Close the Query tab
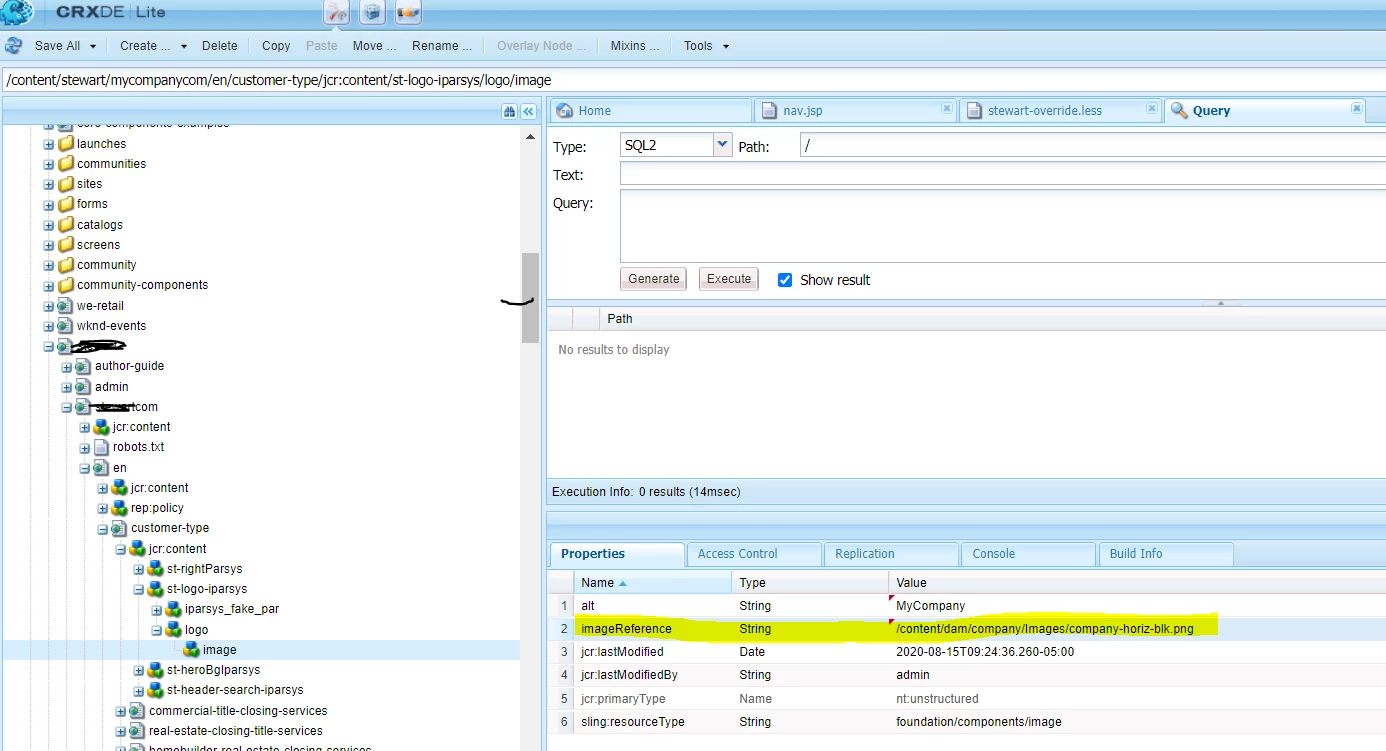 [x=1357, y=108]
